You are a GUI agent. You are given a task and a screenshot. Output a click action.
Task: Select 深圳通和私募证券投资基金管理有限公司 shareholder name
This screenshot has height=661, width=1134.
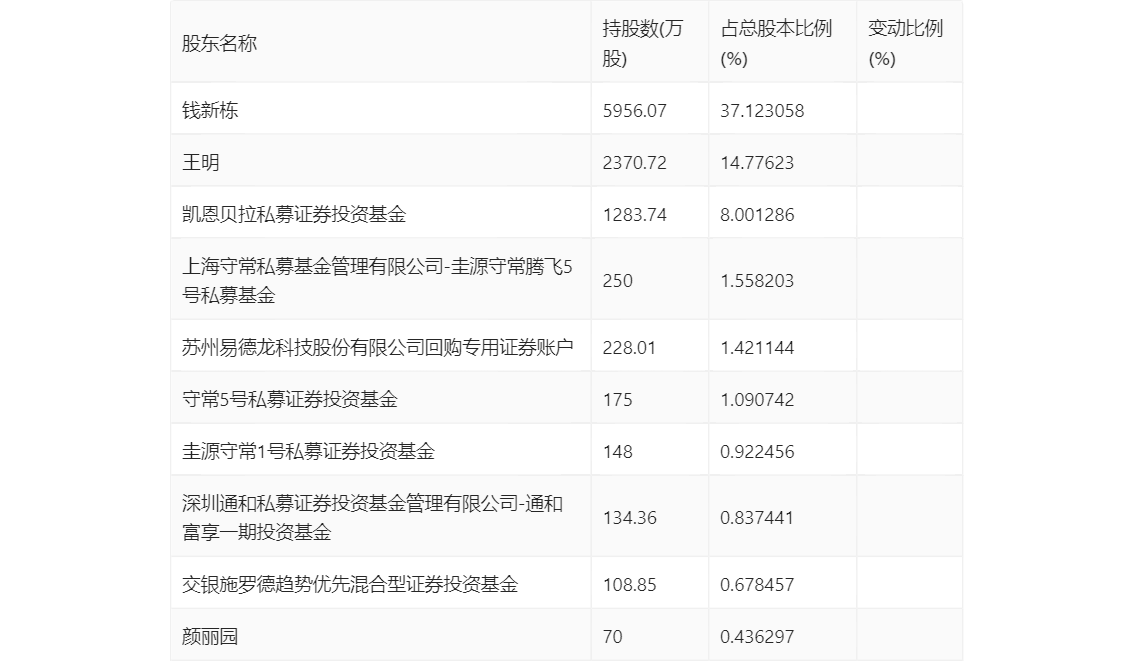point(372,518)
